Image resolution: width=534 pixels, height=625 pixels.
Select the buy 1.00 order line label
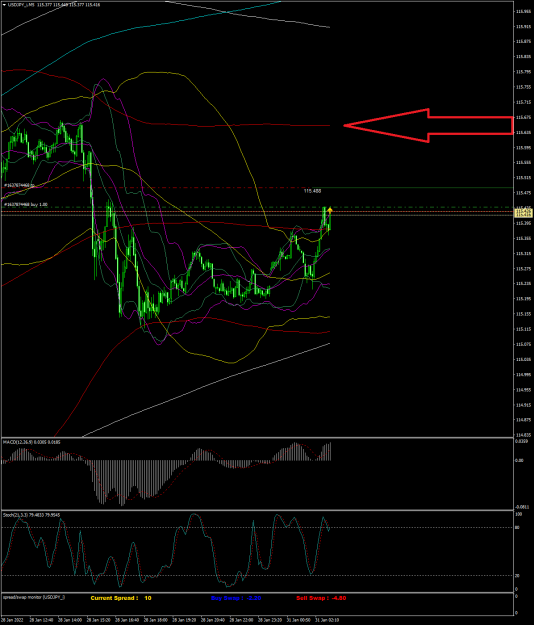(26, 204)
